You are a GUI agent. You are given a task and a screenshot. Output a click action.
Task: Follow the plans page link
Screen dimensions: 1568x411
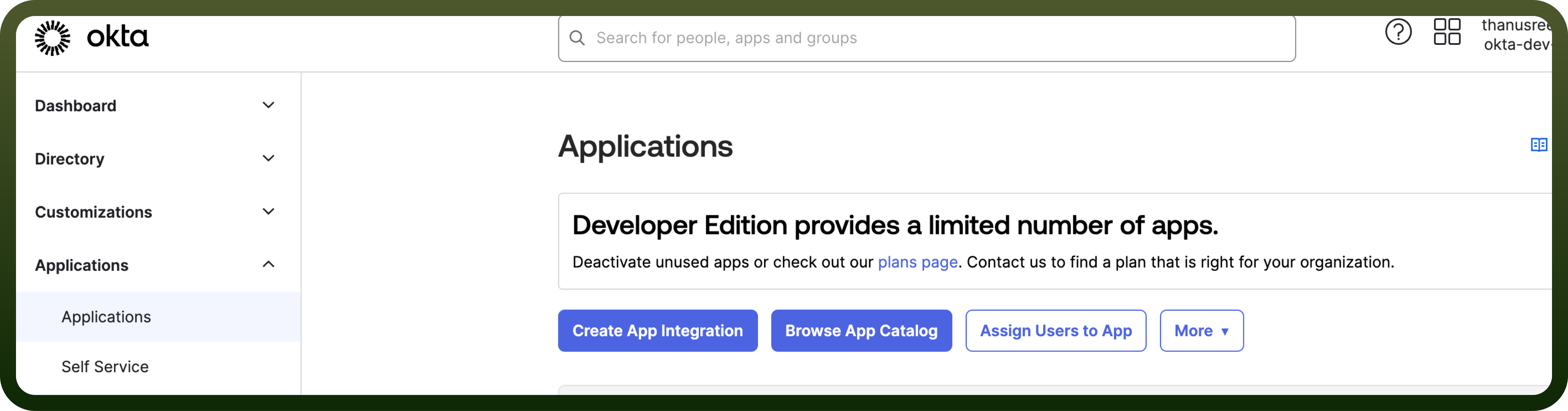[917, 262]
